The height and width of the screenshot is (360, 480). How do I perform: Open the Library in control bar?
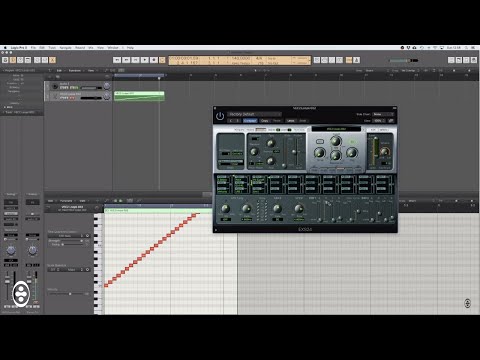coord(5,60)
